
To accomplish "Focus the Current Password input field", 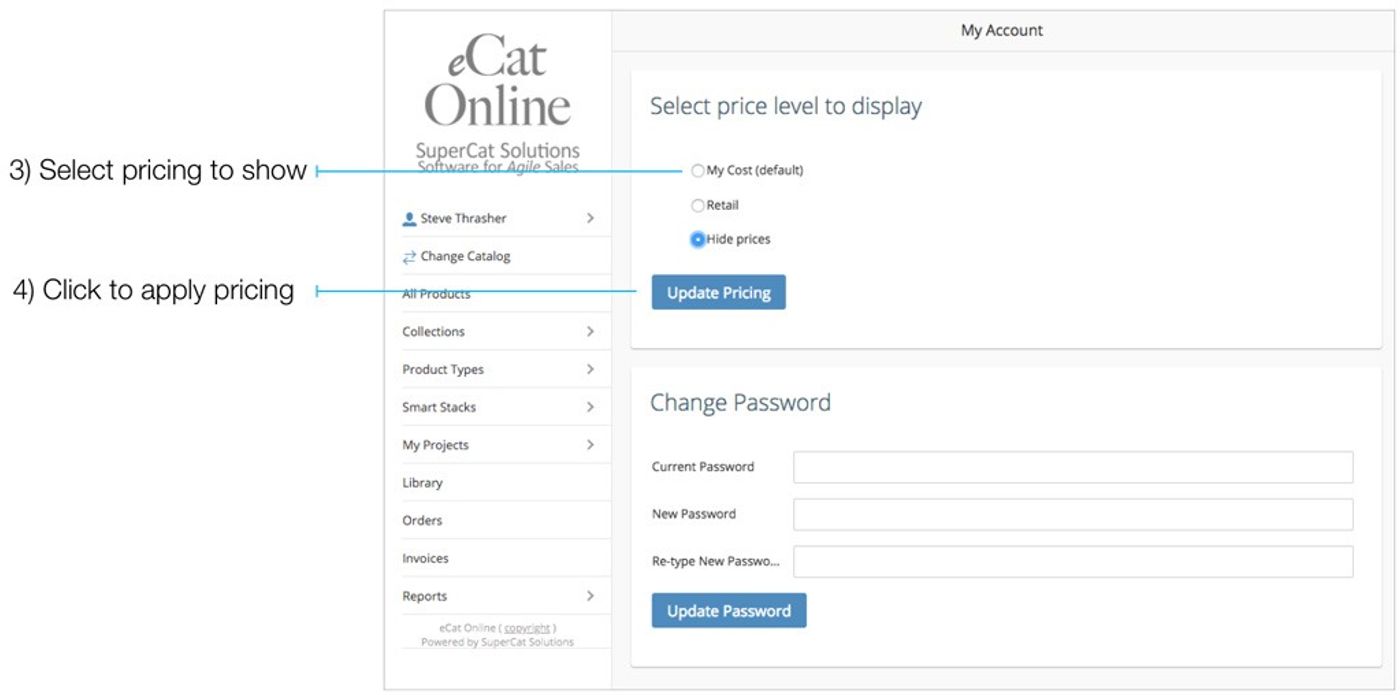I will click(1073, 467).
